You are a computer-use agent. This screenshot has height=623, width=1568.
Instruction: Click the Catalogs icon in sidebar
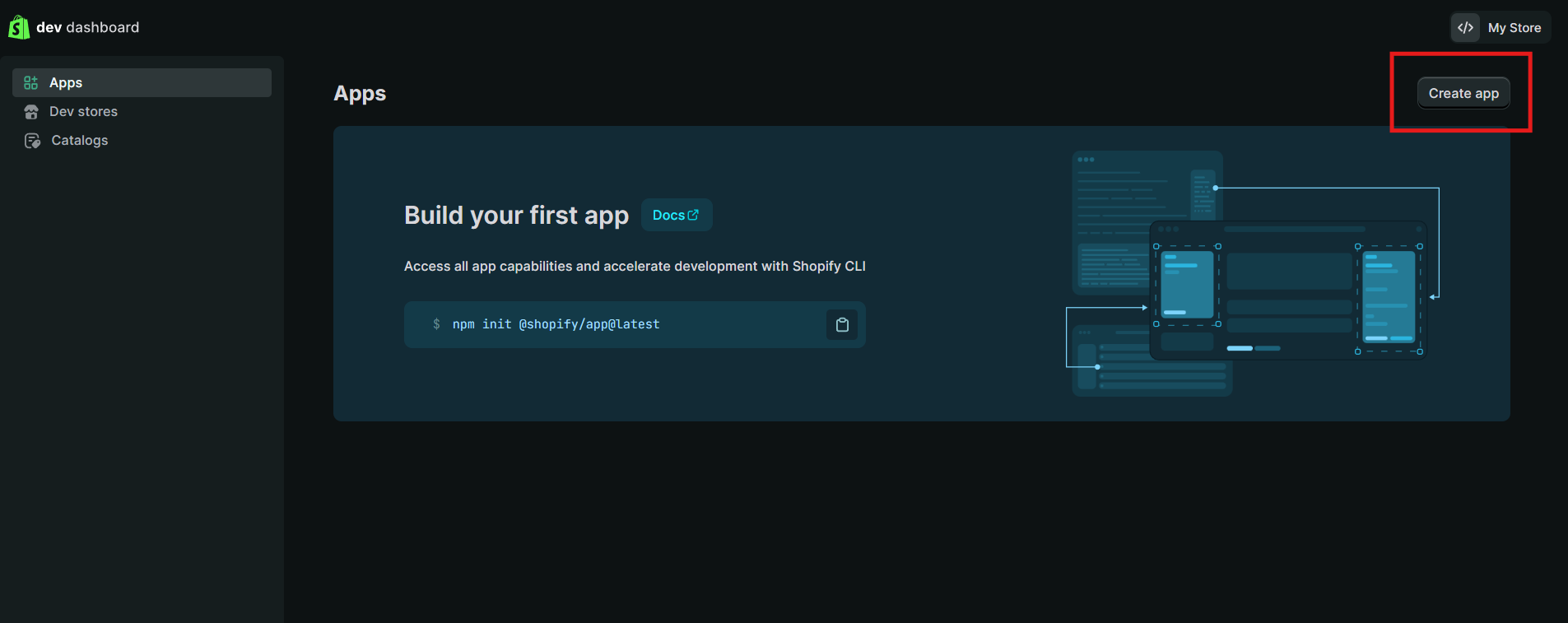[x=32, y=141]
